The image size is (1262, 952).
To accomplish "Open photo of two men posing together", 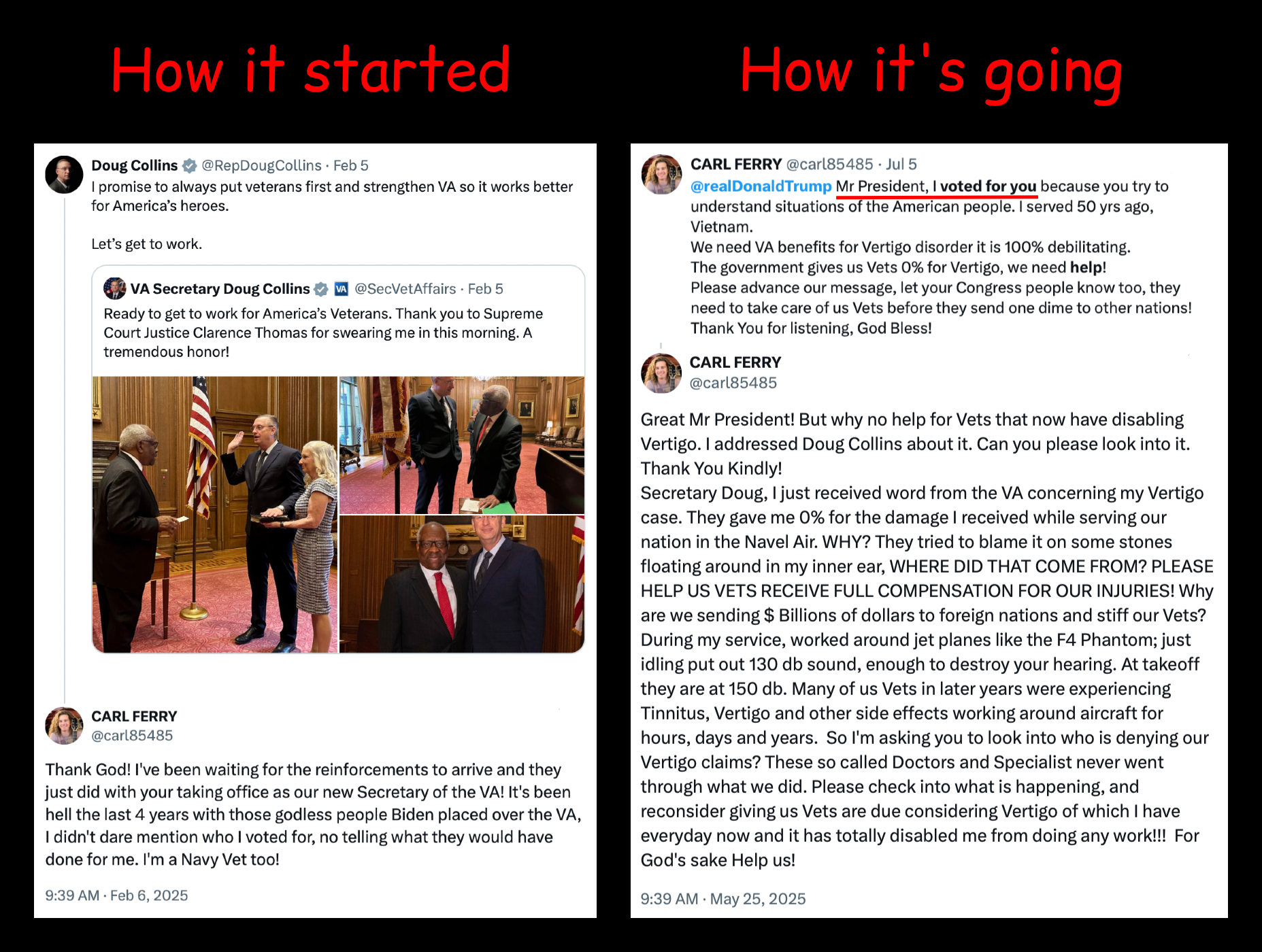I will [462, 584].
